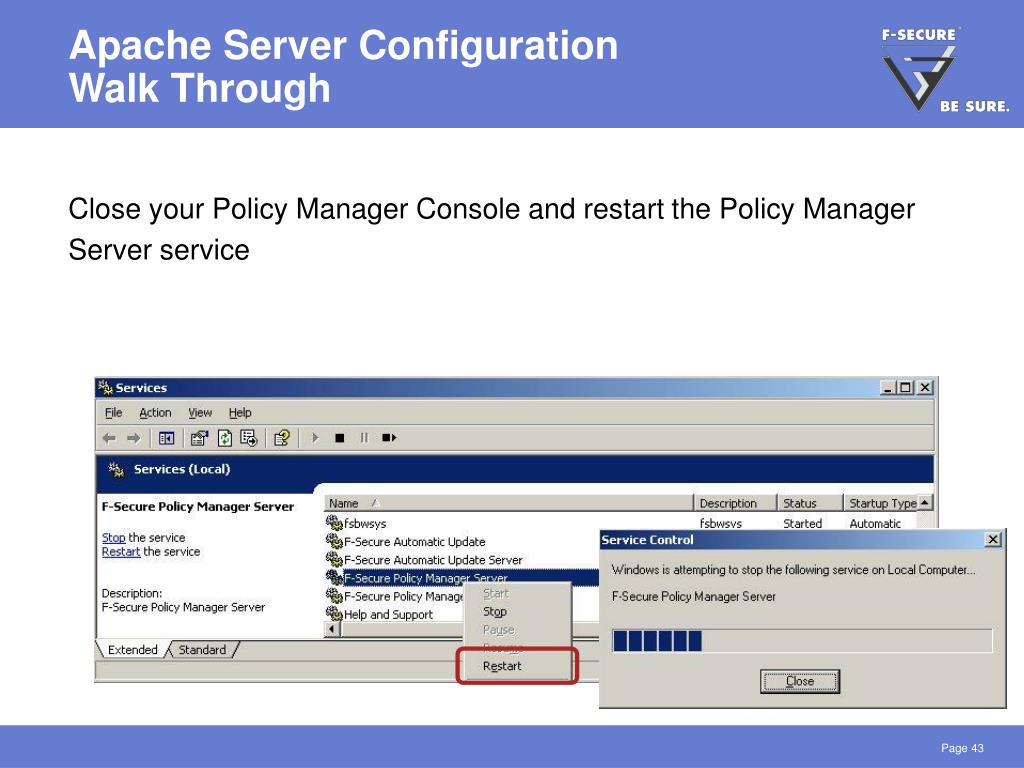
Task: Maximize the Services window
Action: (905, 388)
